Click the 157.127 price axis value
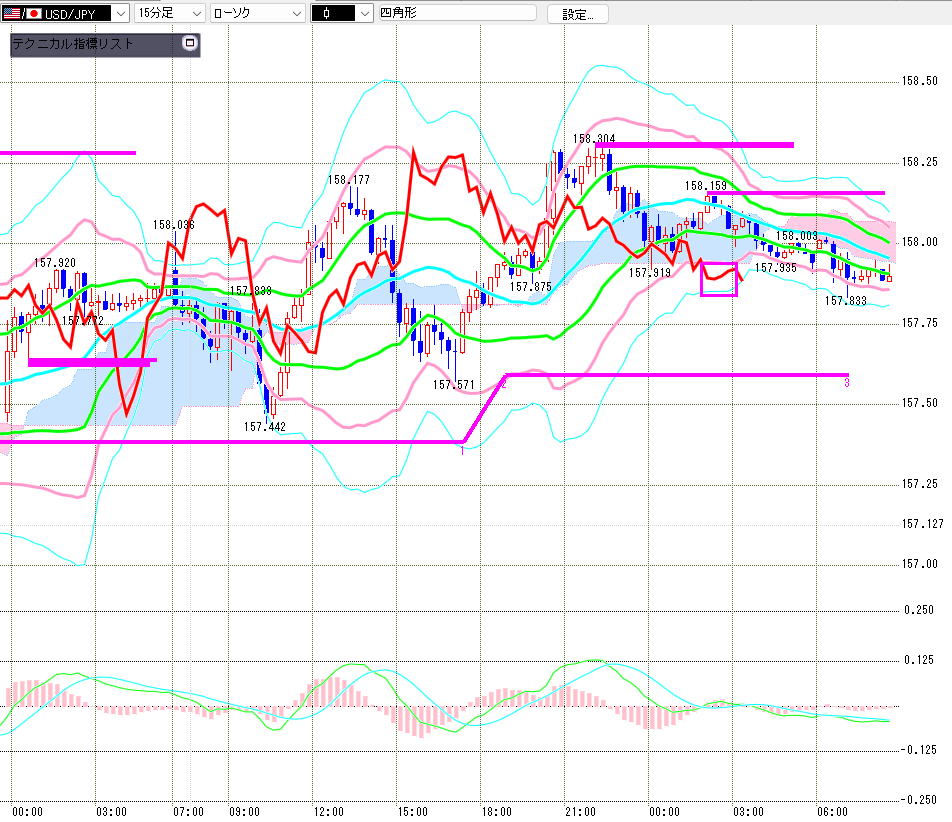The image size is (952, 822). click(x=922, y=524)
